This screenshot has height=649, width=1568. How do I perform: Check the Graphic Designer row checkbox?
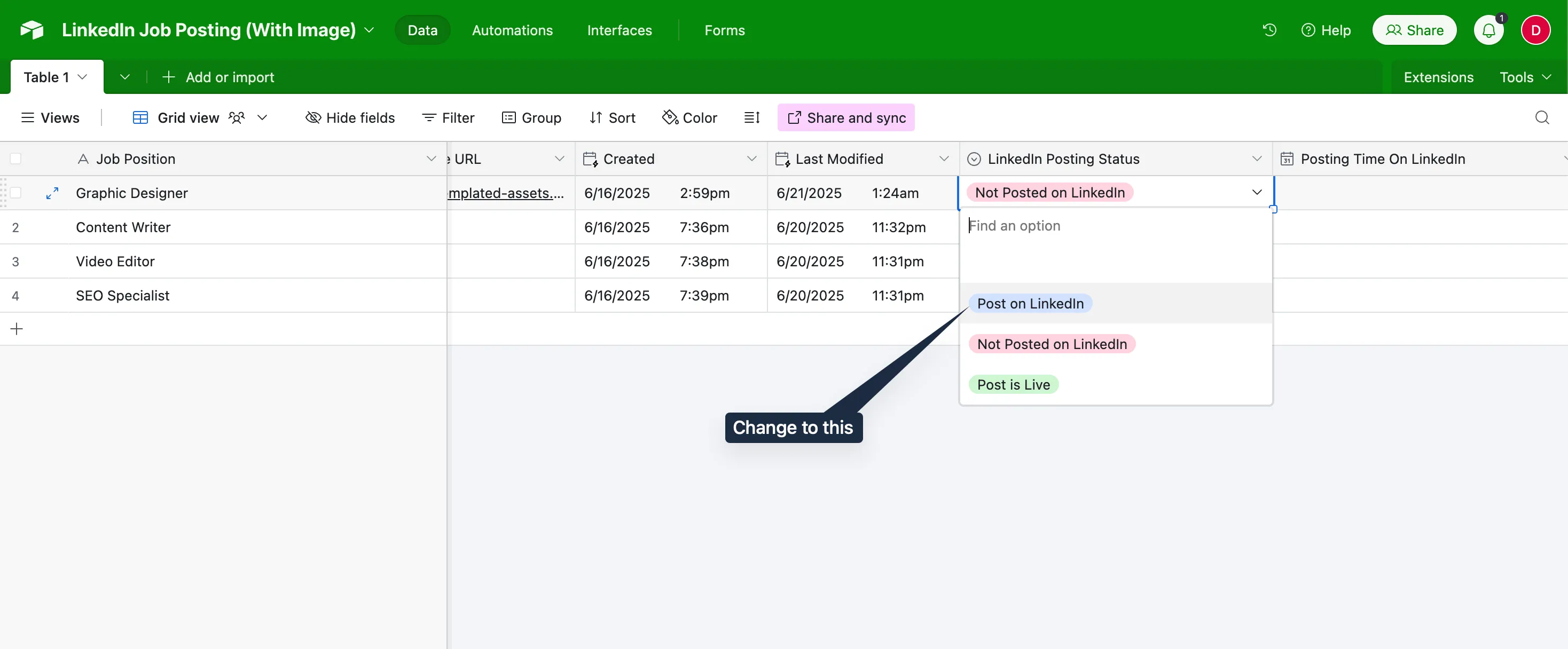(x=16, y=193)
